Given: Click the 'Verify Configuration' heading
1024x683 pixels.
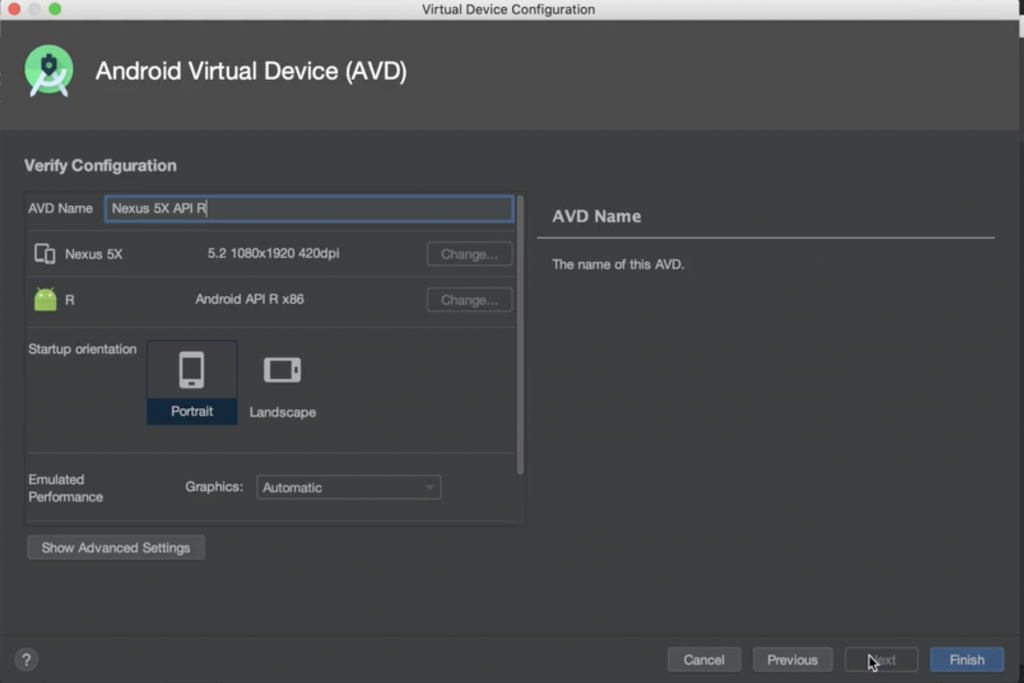Looking at the screenshot, I should (101, 165).
